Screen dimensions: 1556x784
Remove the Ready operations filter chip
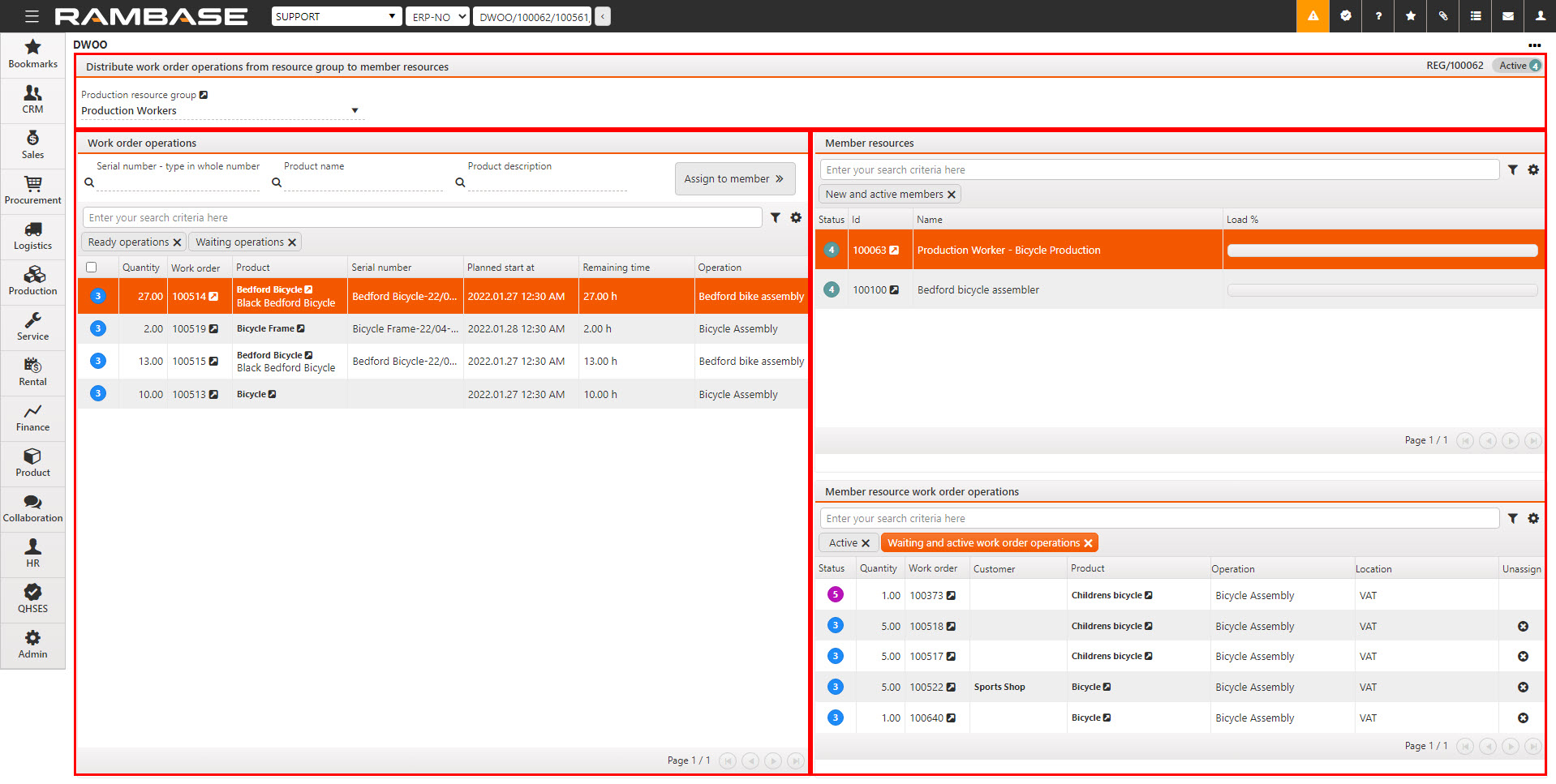pos(177,242)
